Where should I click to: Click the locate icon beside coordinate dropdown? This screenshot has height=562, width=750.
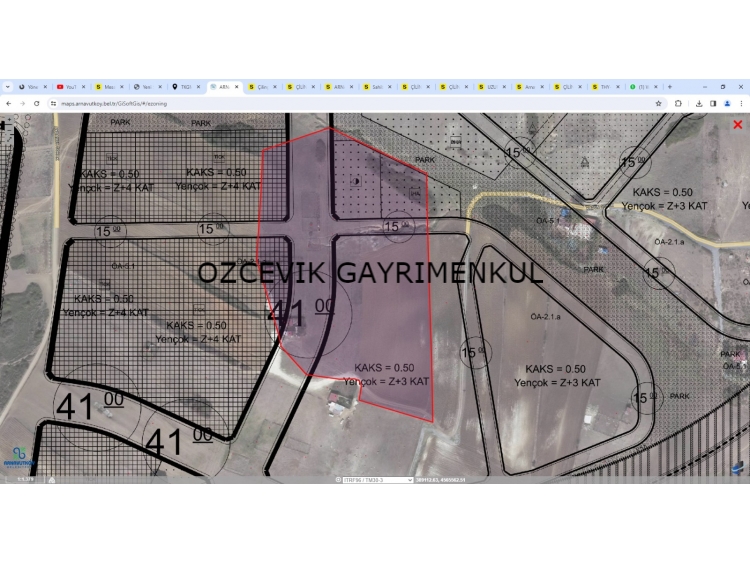point(338,480)
